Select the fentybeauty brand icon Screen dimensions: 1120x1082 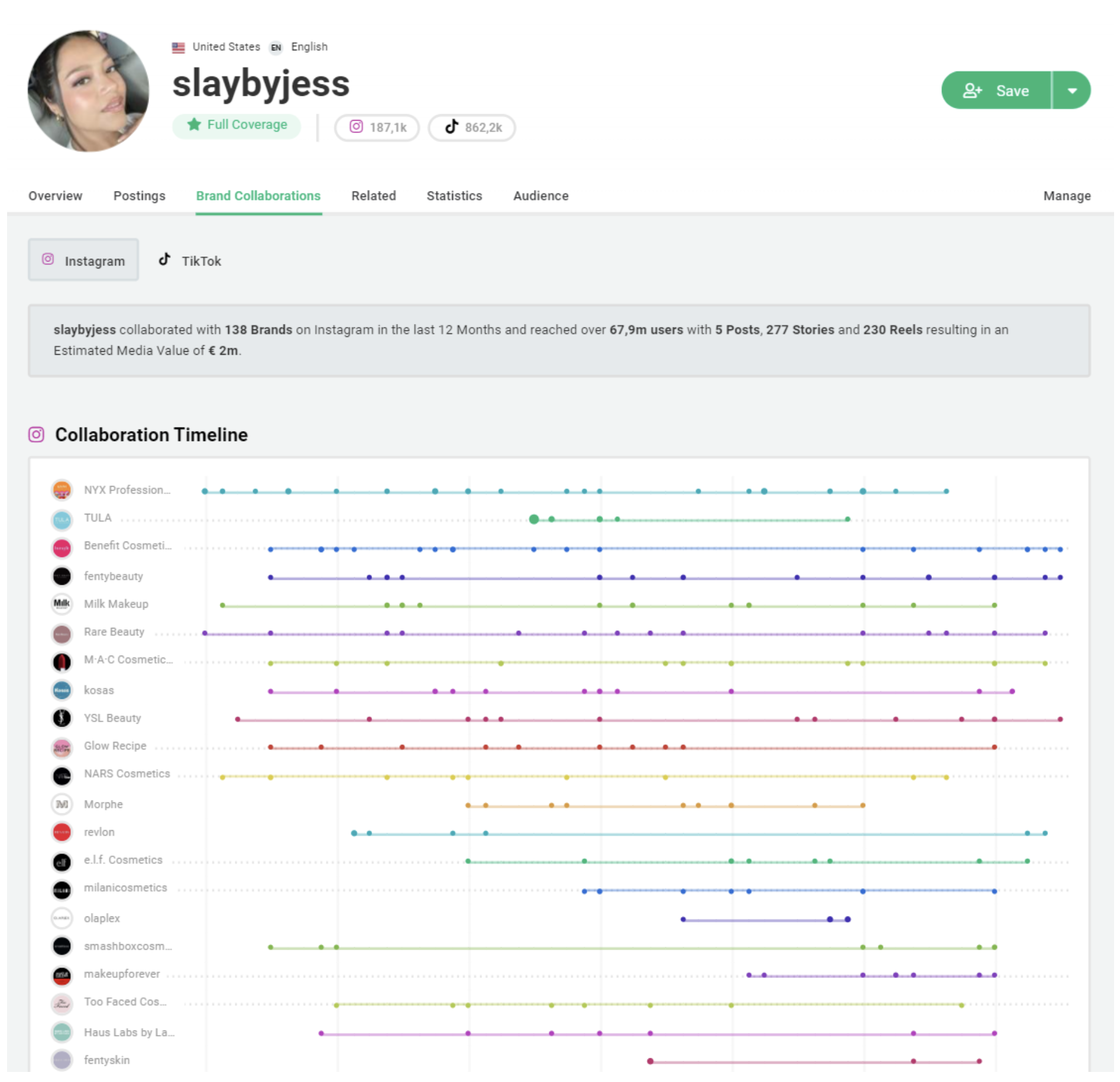tap(61, 576)
